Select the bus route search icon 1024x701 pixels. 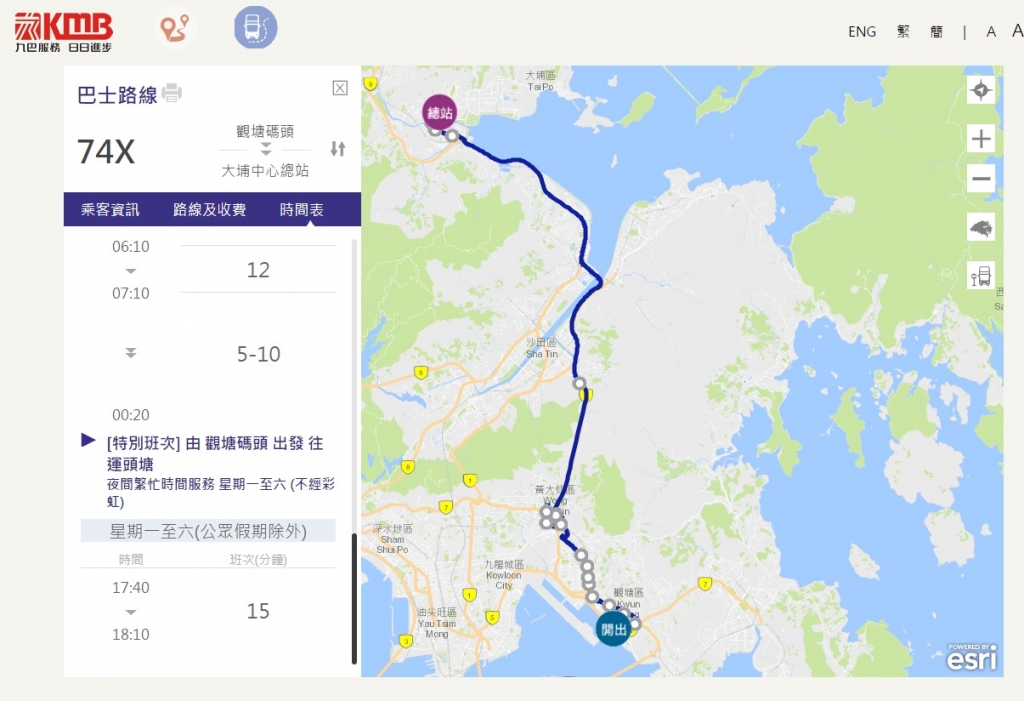pyautogui.click(x=255, y=28)
